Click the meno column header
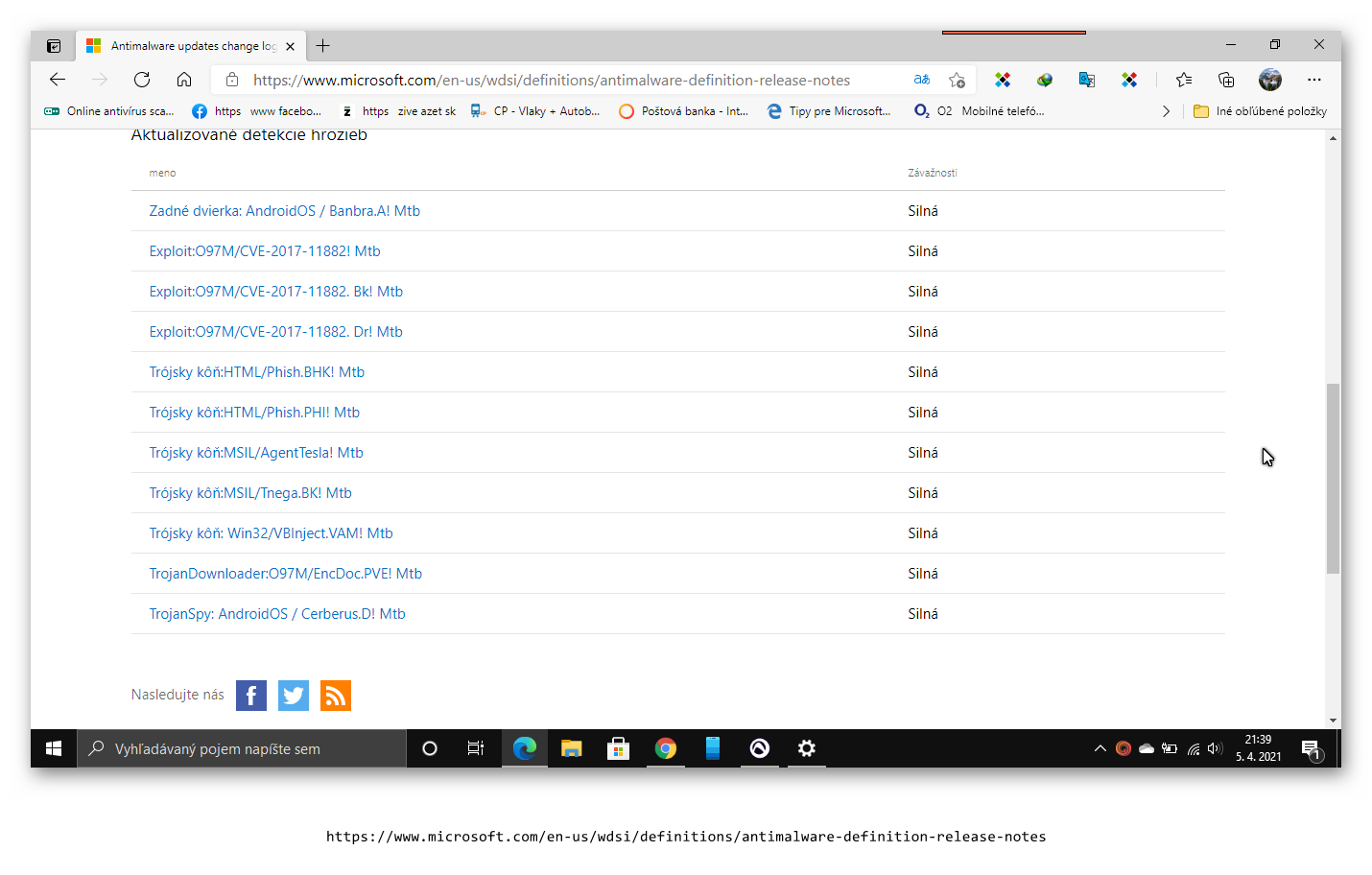Image resolution: width=1372 pixels, height=875 pixels. pyautogui.click(x=162, y=173)
